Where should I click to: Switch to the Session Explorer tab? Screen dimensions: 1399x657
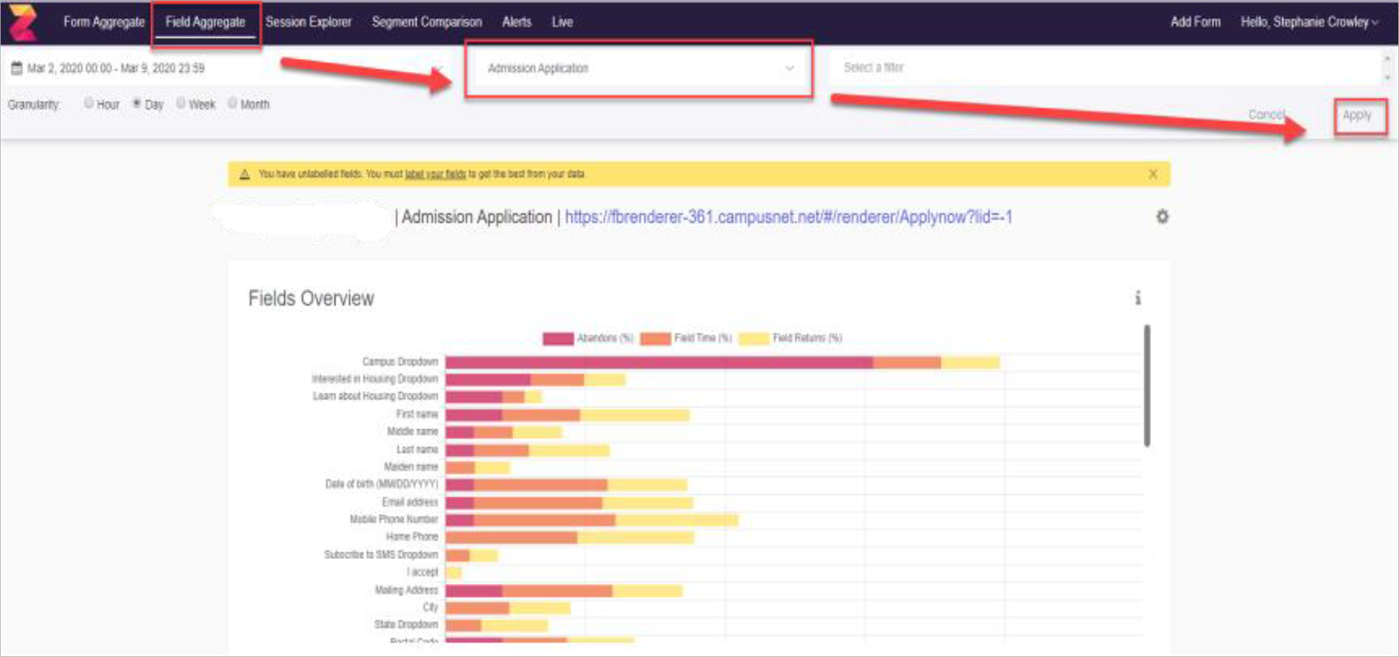coord(308,22)
